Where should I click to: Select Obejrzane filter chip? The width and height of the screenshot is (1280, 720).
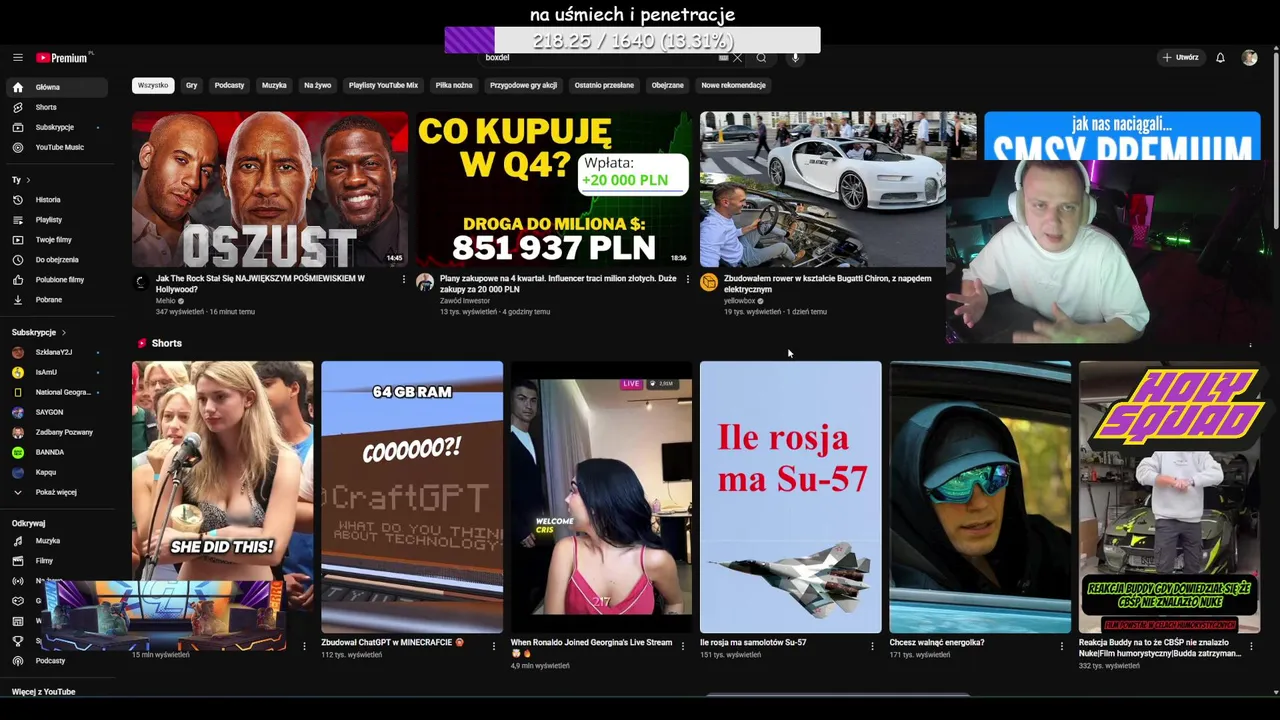(667, 85)
